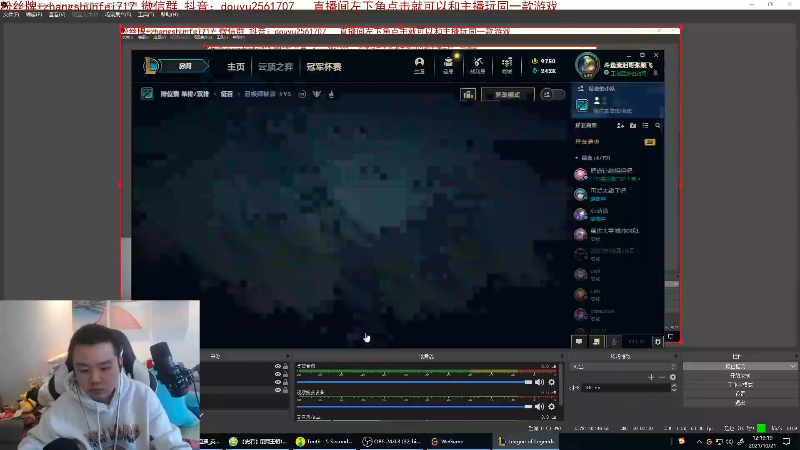Viewport: 800px width, 450px height.
Task: Toggle visibility eye of third OBS source
Action: 278,382
